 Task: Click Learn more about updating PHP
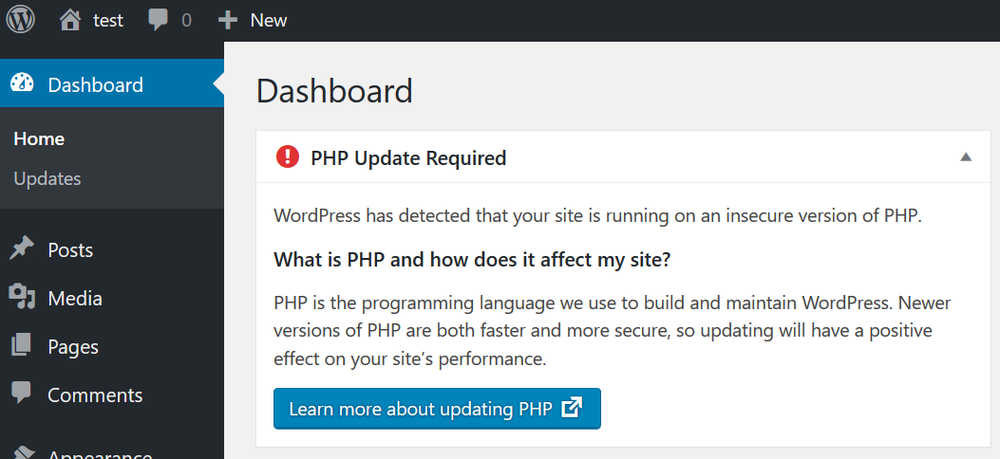click(437, 408)
